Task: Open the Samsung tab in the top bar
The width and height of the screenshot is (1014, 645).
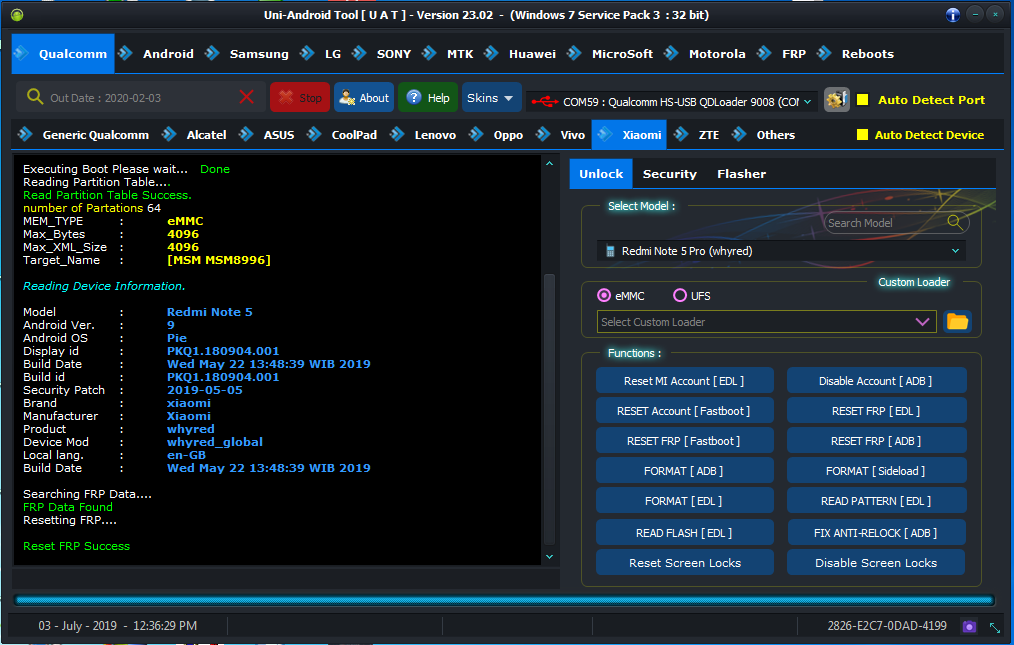Action: click(x=259, y=54)
